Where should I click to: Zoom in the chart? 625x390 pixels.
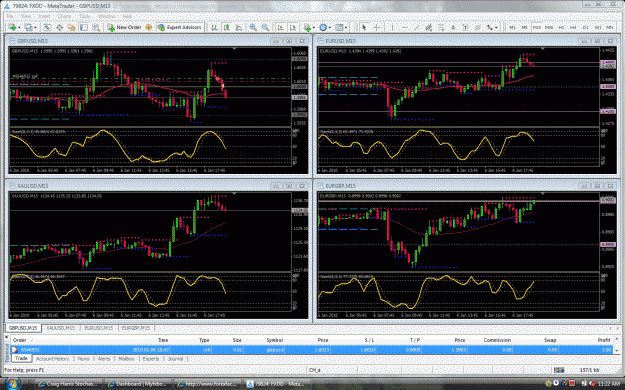coord(253,27)
